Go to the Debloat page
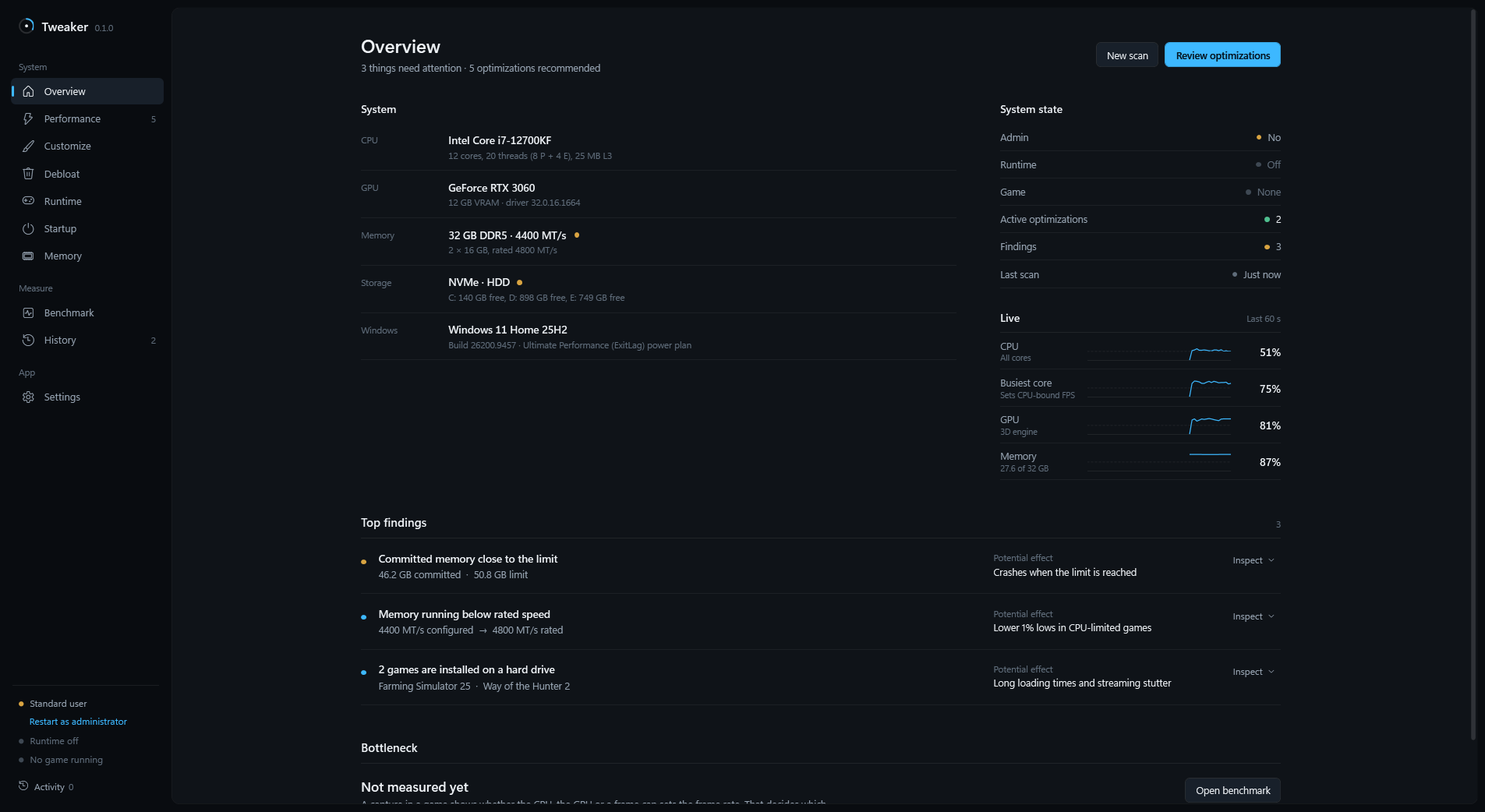This screenshot has height=812, width=1485. click(87, 174)
